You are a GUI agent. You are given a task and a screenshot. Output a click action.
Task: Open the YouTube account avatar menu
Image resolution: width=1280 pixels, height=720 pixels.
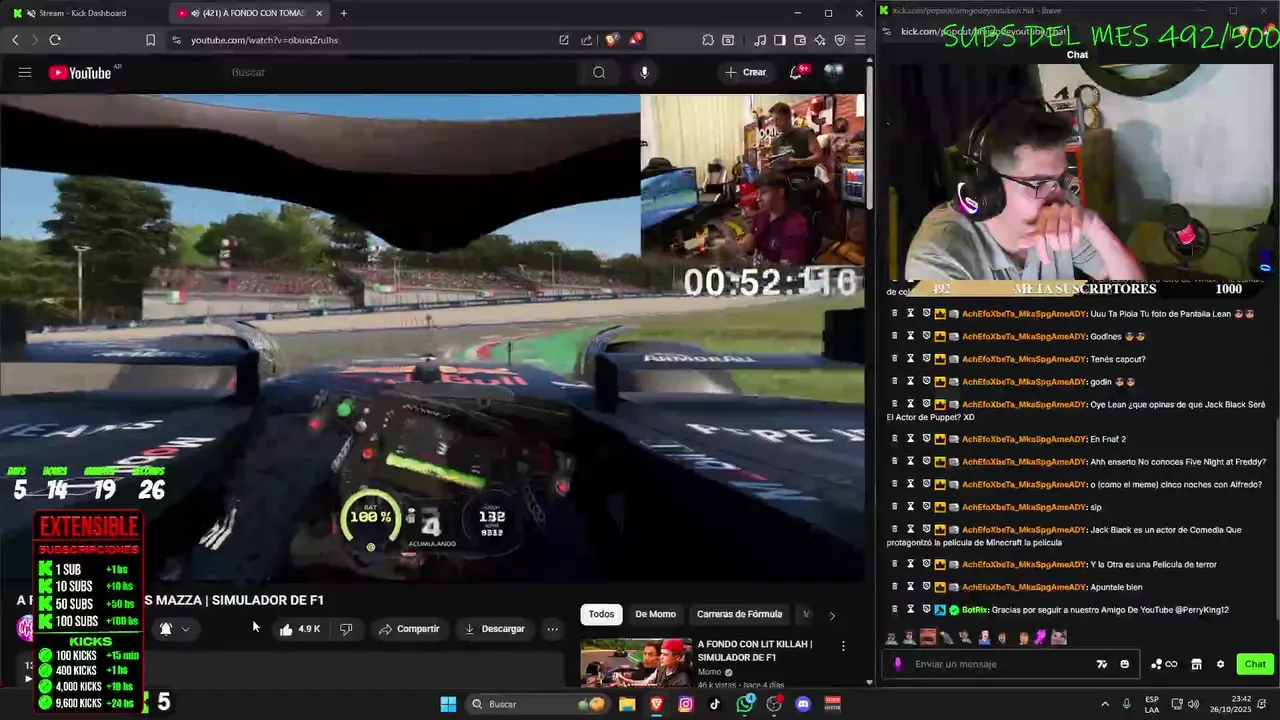click(834, 72)
